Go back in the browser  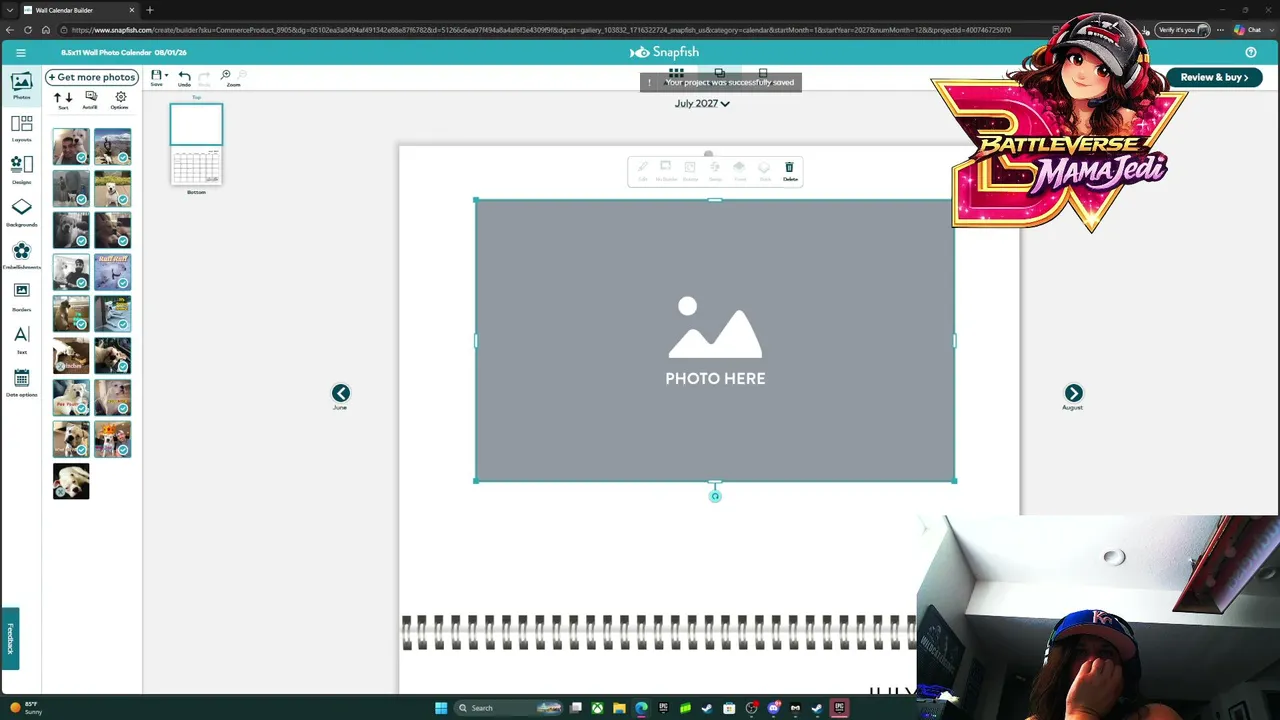10,30
